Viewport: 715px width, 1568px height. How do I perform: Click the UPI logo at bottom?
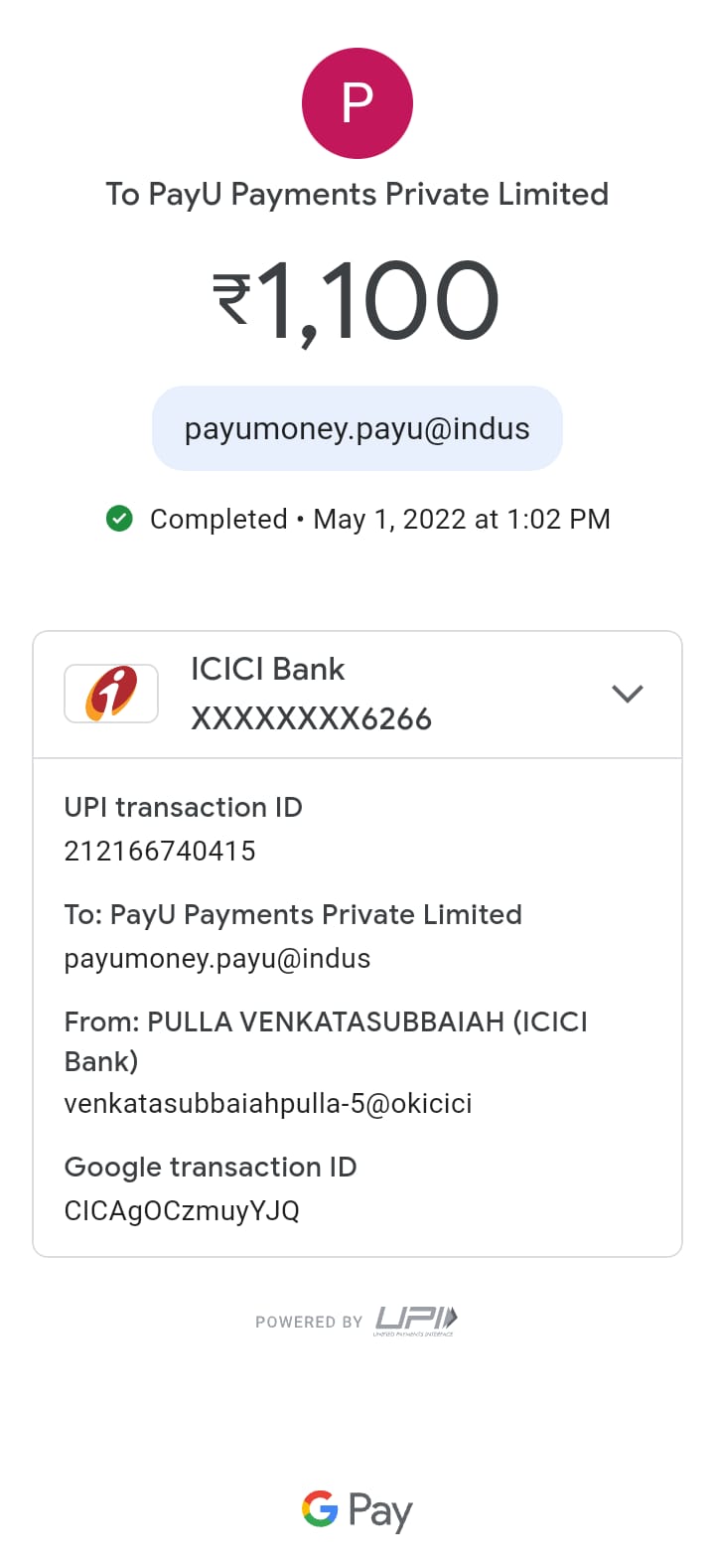tap(416, 1320)
